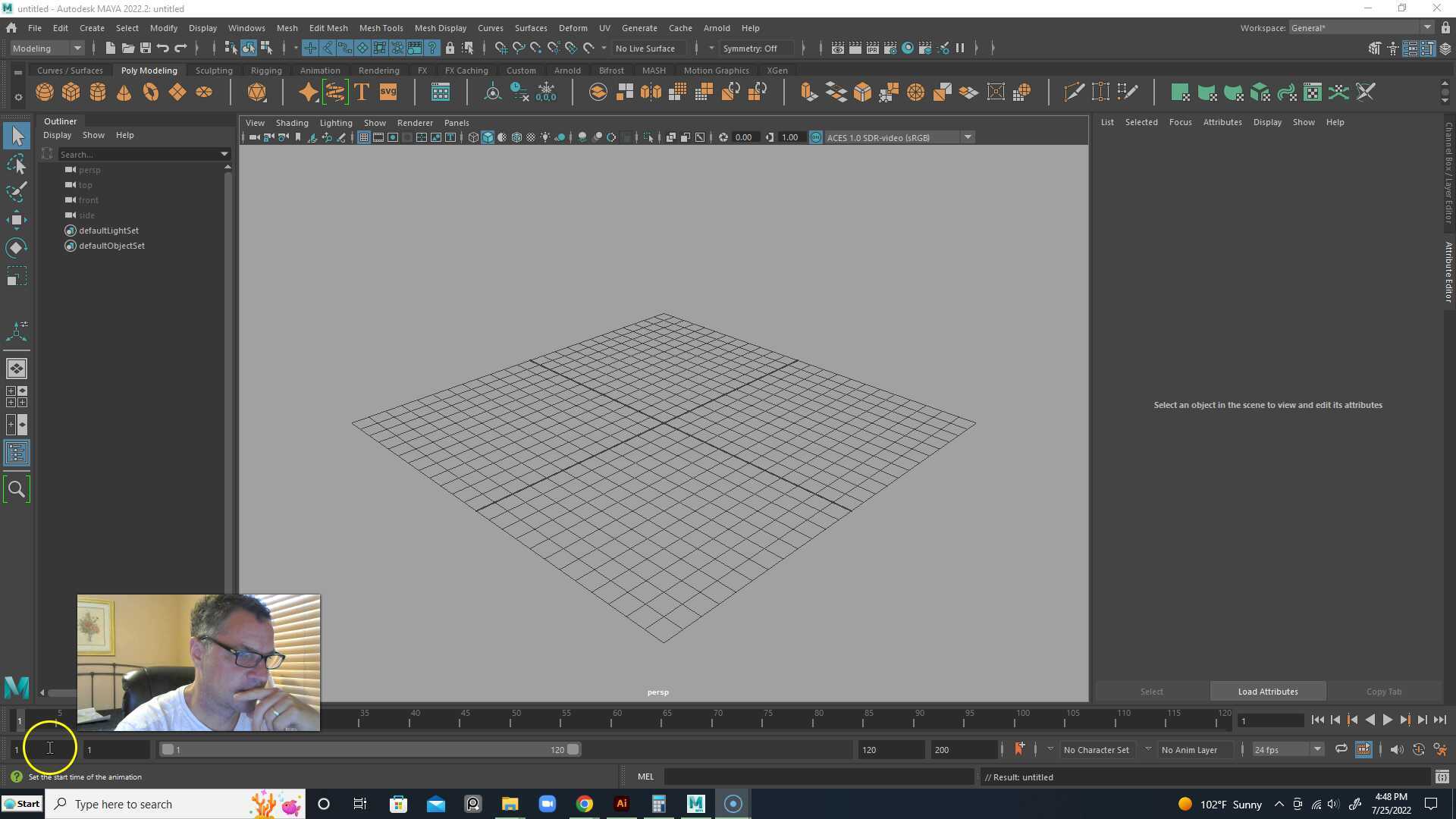
Task: Enable snap to grid on the status line
Action: [x=501, y=48]
